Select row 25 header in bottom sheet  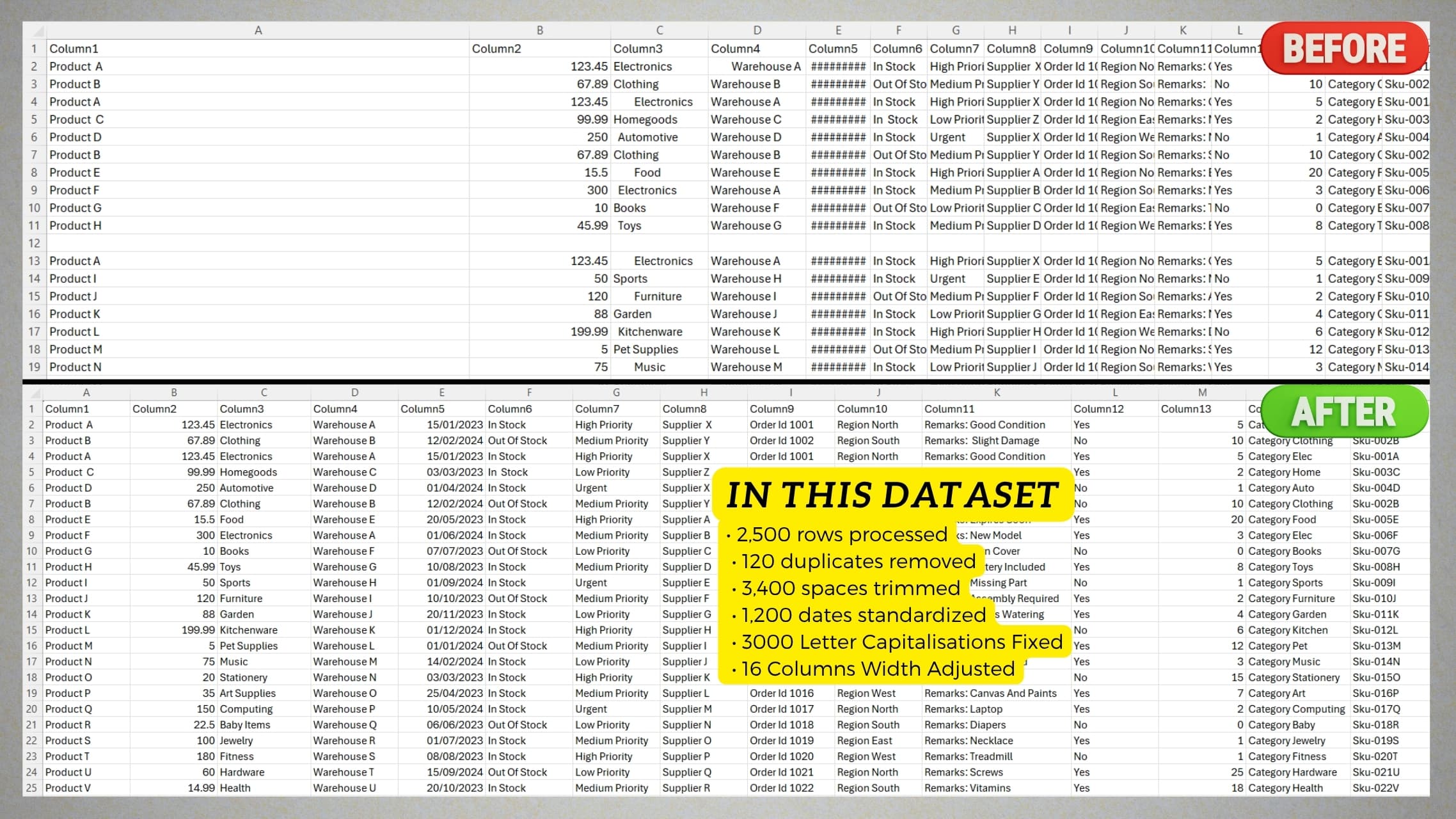pos(31,788)
